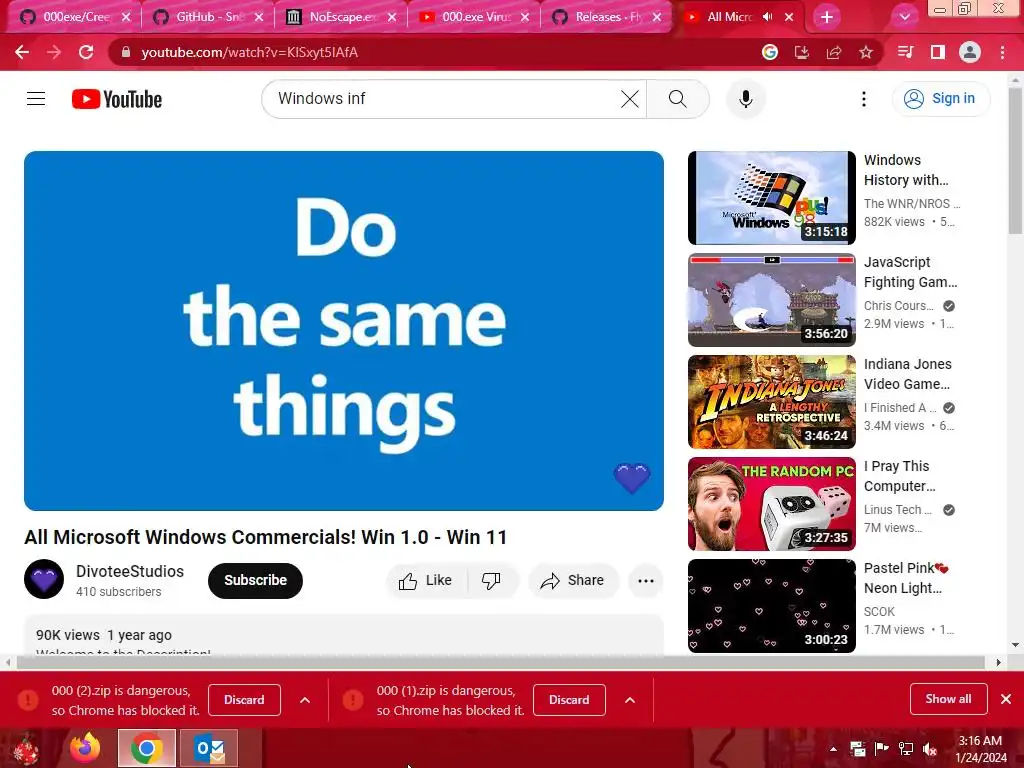1024x768 pixels.
Task: Click the vertical page scrollbar thumb
Action: point(1015,160)
